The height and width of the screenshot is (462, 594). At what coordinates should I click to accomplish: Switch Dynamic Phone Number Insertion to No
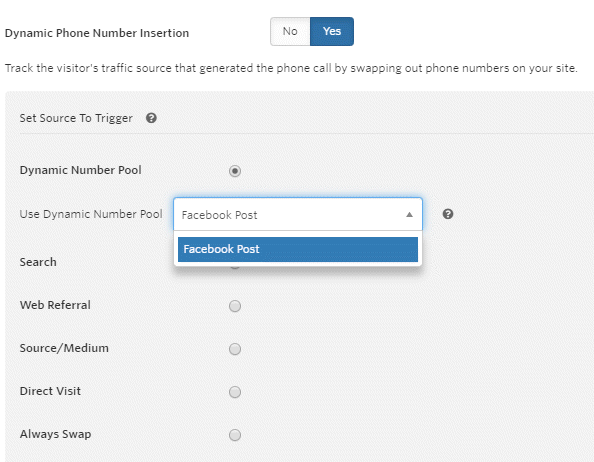(x=290, y=31)
